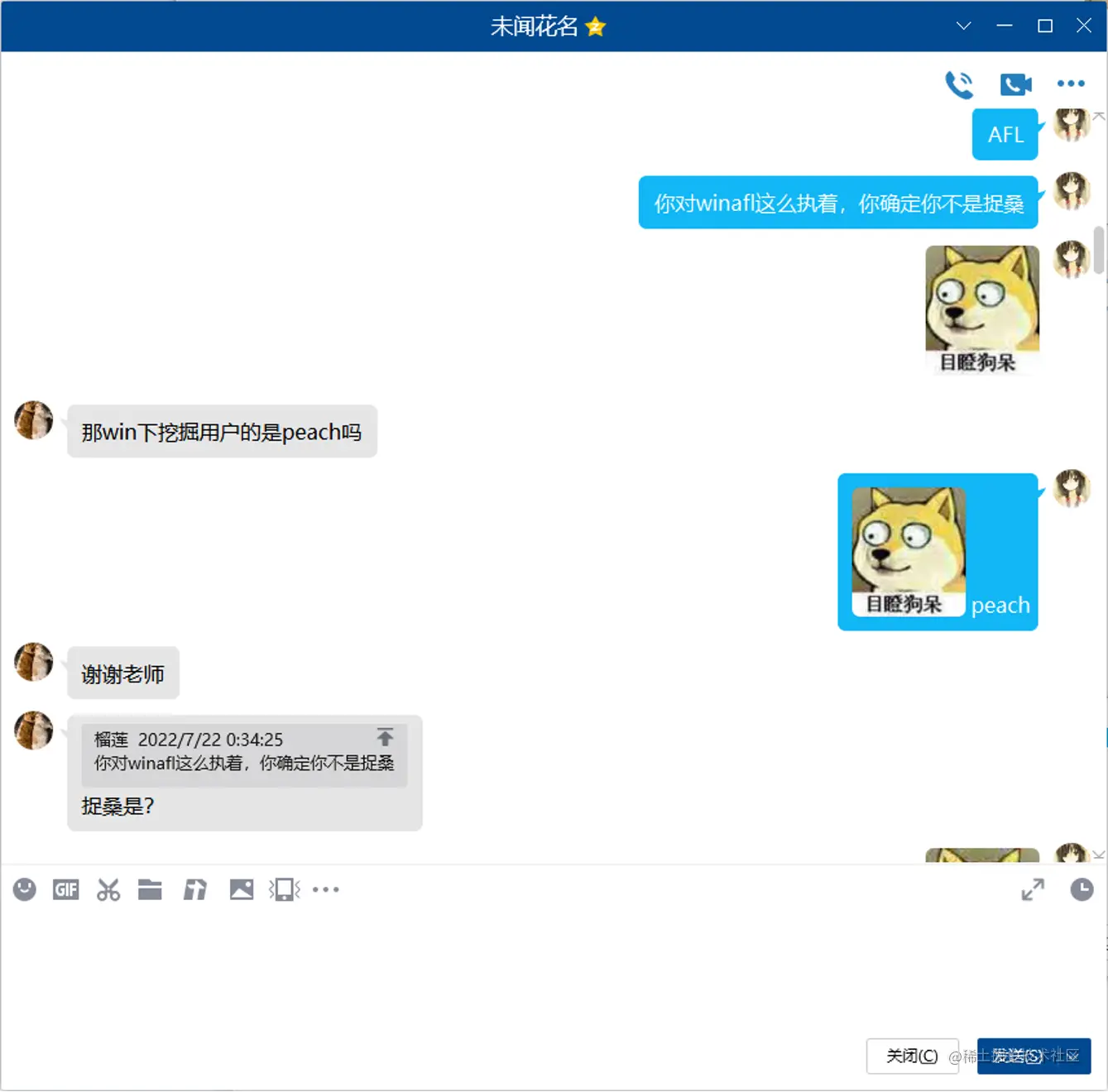Viewport: 1108px width, 1092px height.
Task: Open the emoji picker
Action: pyautogui.click(x=25, y=889)
